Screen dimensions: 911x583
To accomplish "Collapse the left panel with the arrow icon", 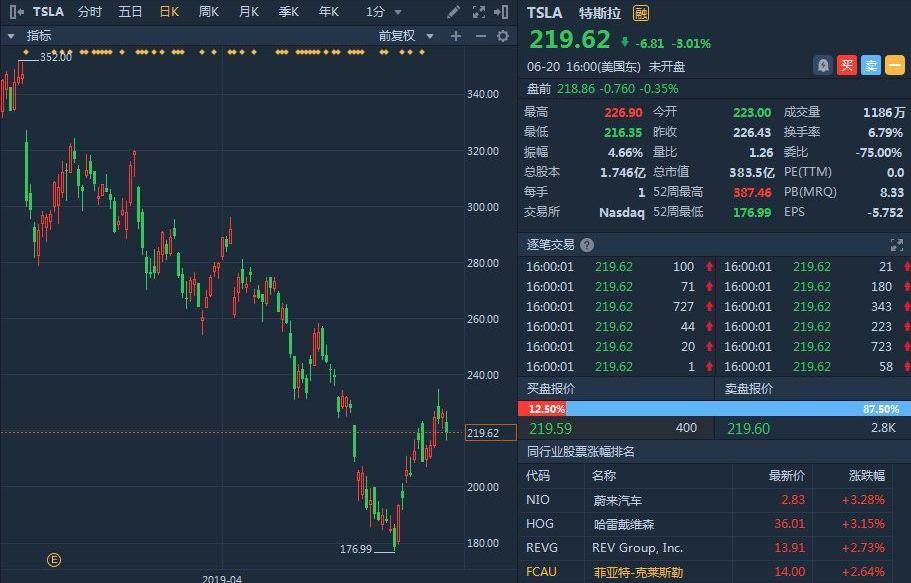I will point(16,12).
